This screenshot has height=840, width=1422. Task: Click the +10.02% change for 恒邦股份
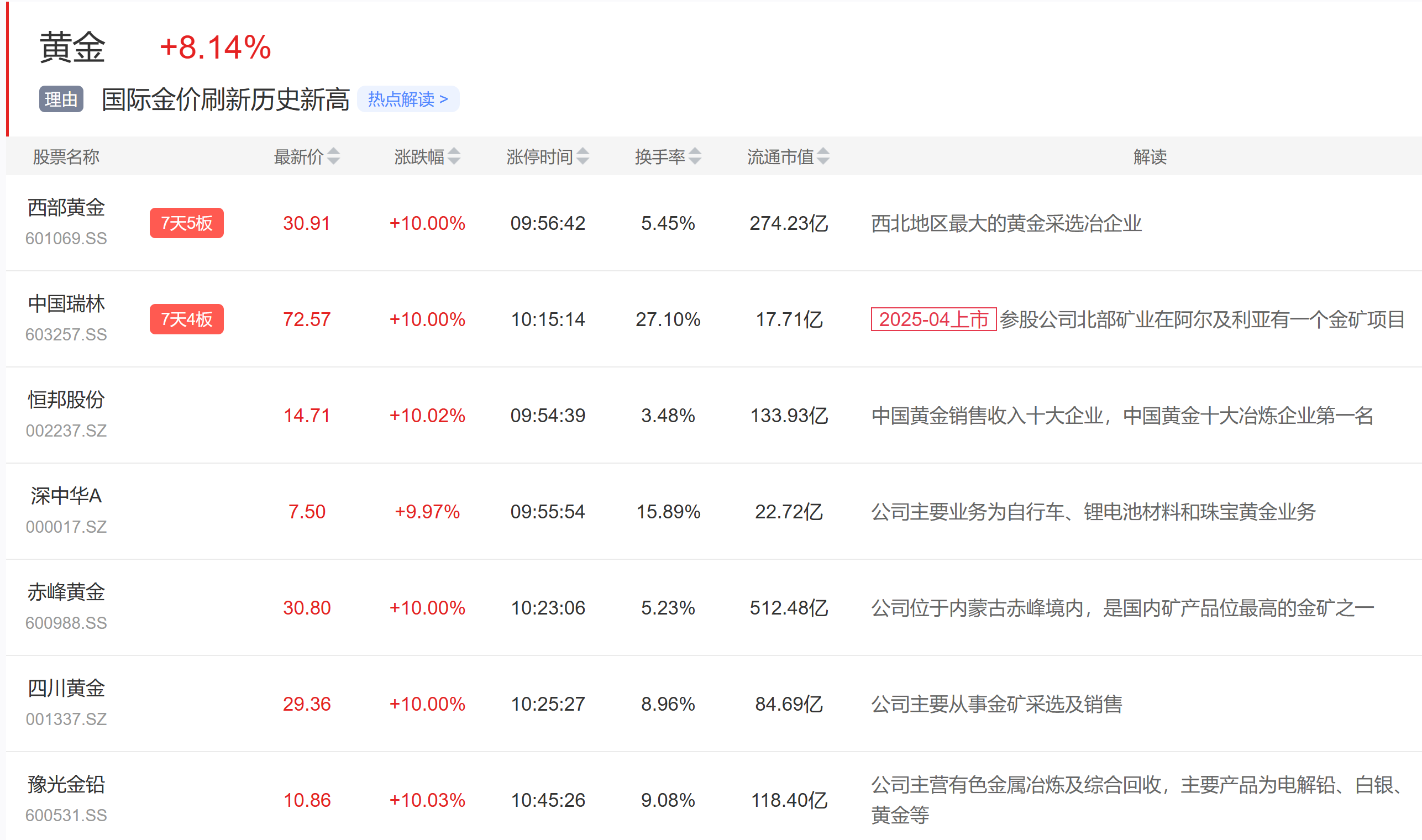427,416
